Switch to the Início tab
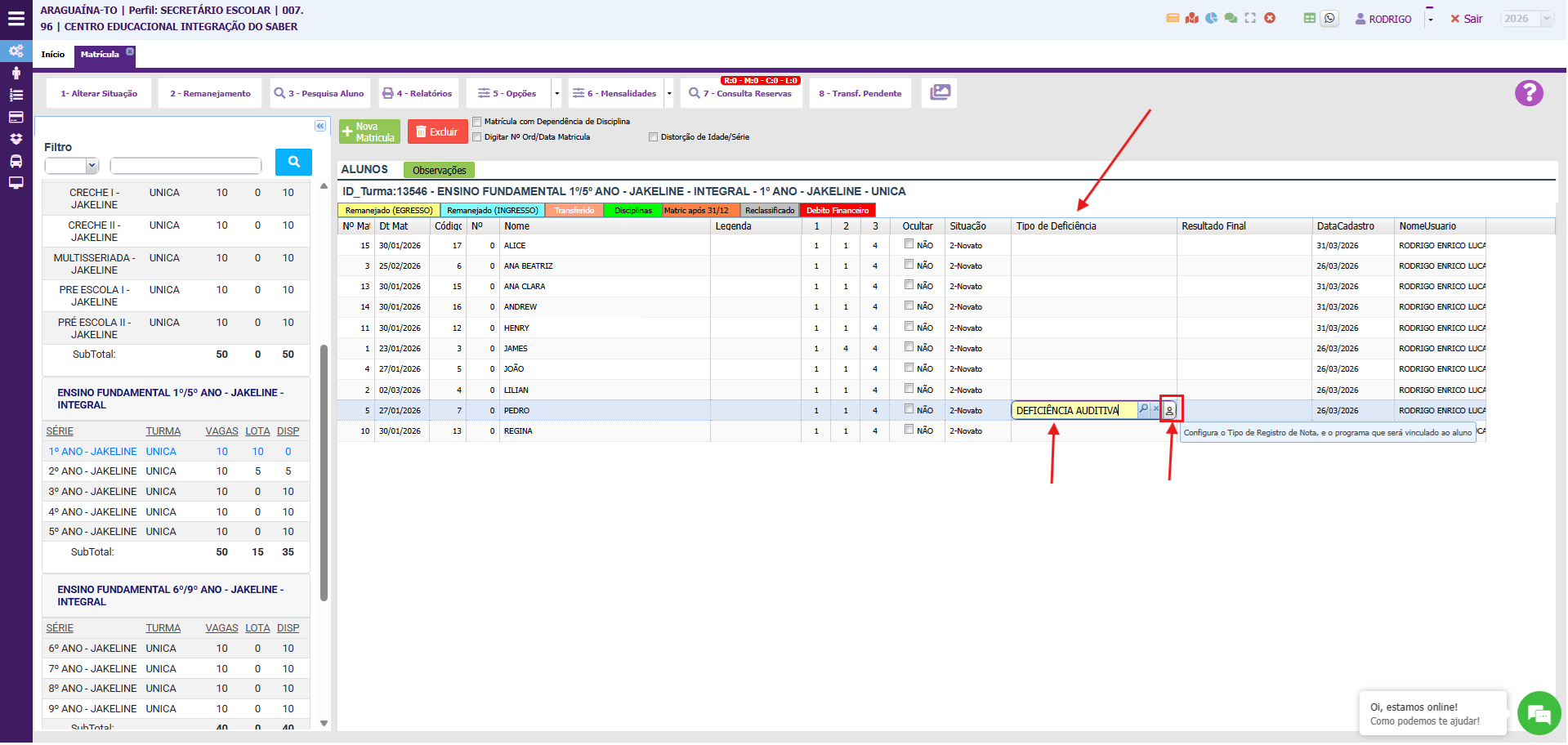This screenshot has width=1568, height=745. click(x=53, y=55)
